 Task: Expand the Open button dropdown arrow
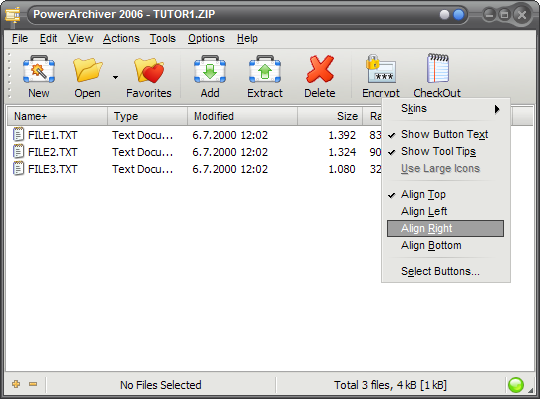pos(115,77)
